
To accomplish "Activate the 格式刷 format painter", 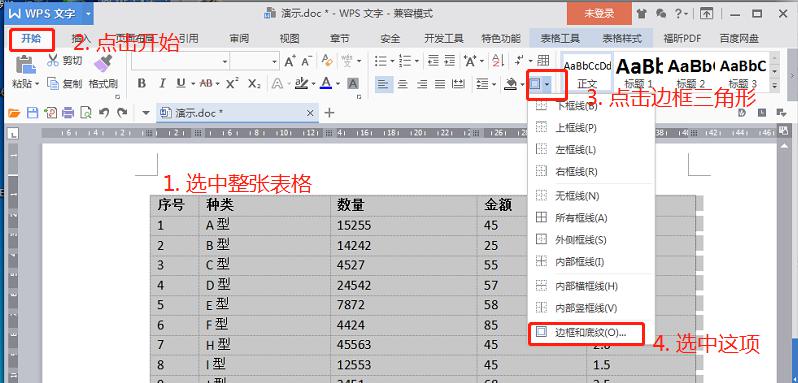I will pos(103,72).
